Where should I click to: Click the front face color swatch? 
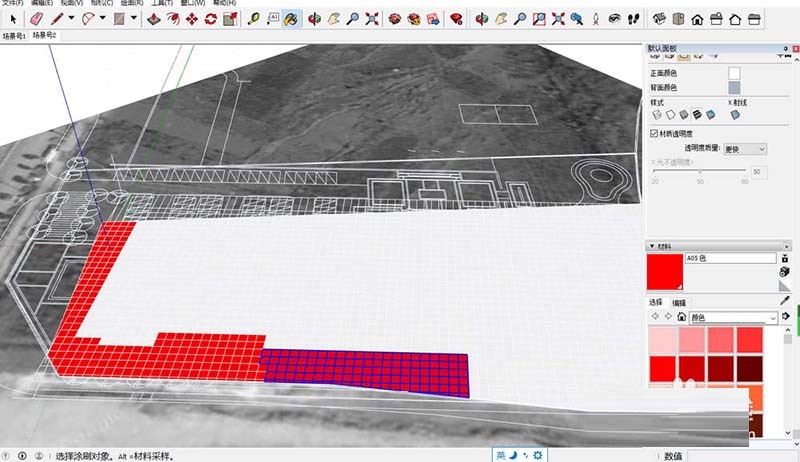734,73
